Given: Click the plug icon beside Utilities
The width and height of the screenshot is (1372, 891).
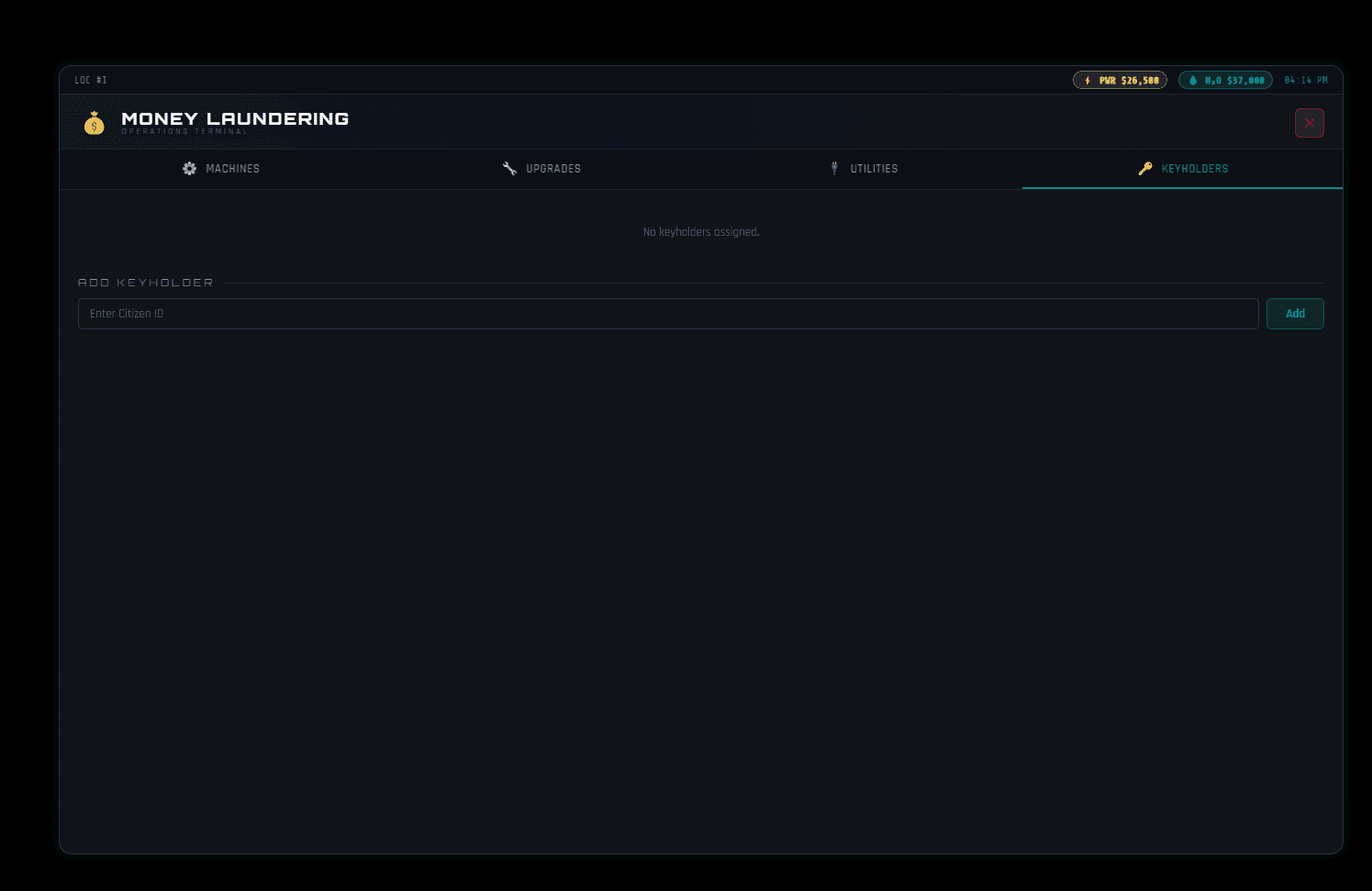Looking at the screenshot, I should (x=834, y=169).
